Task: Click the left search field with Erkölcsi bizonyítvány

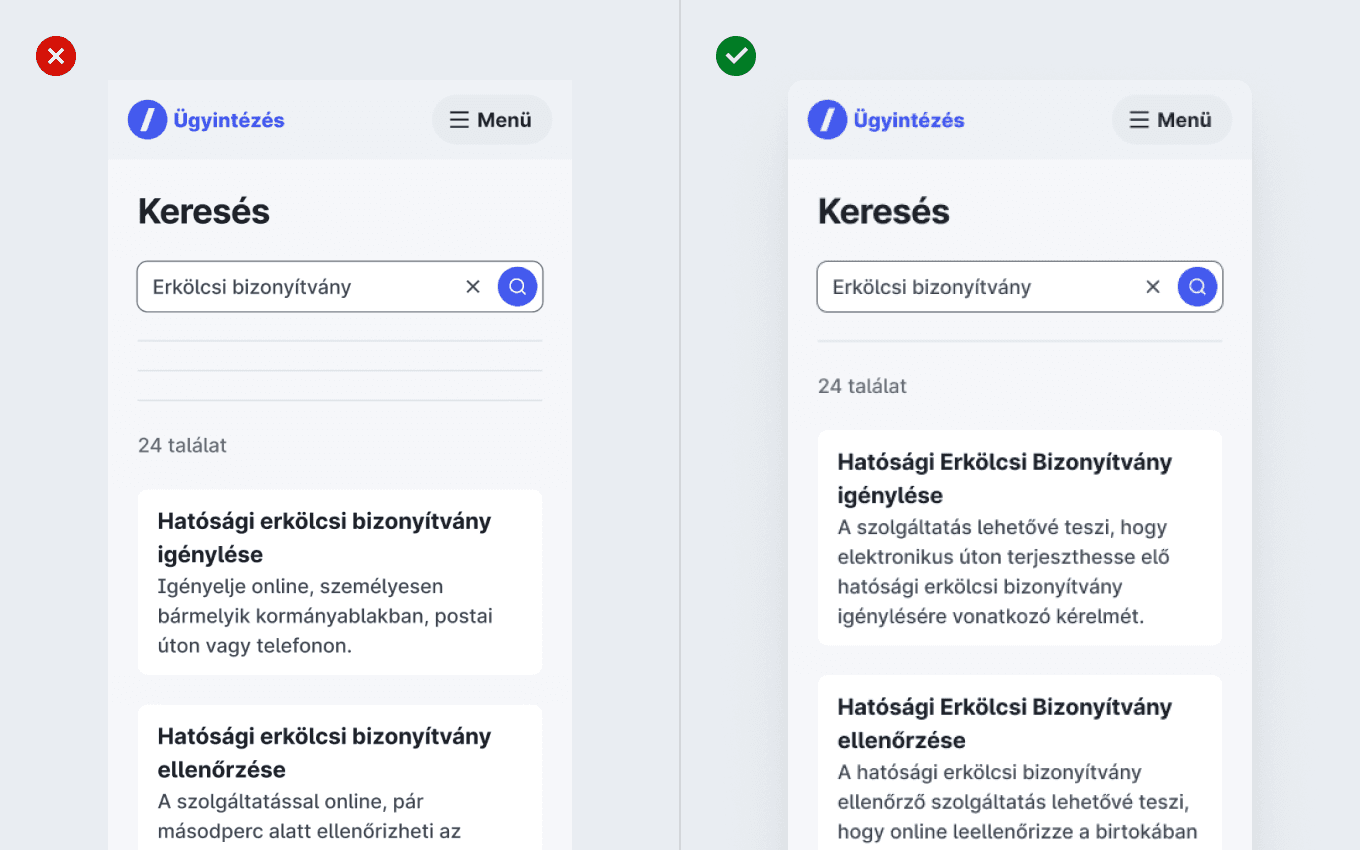Action: click(340, 287)
